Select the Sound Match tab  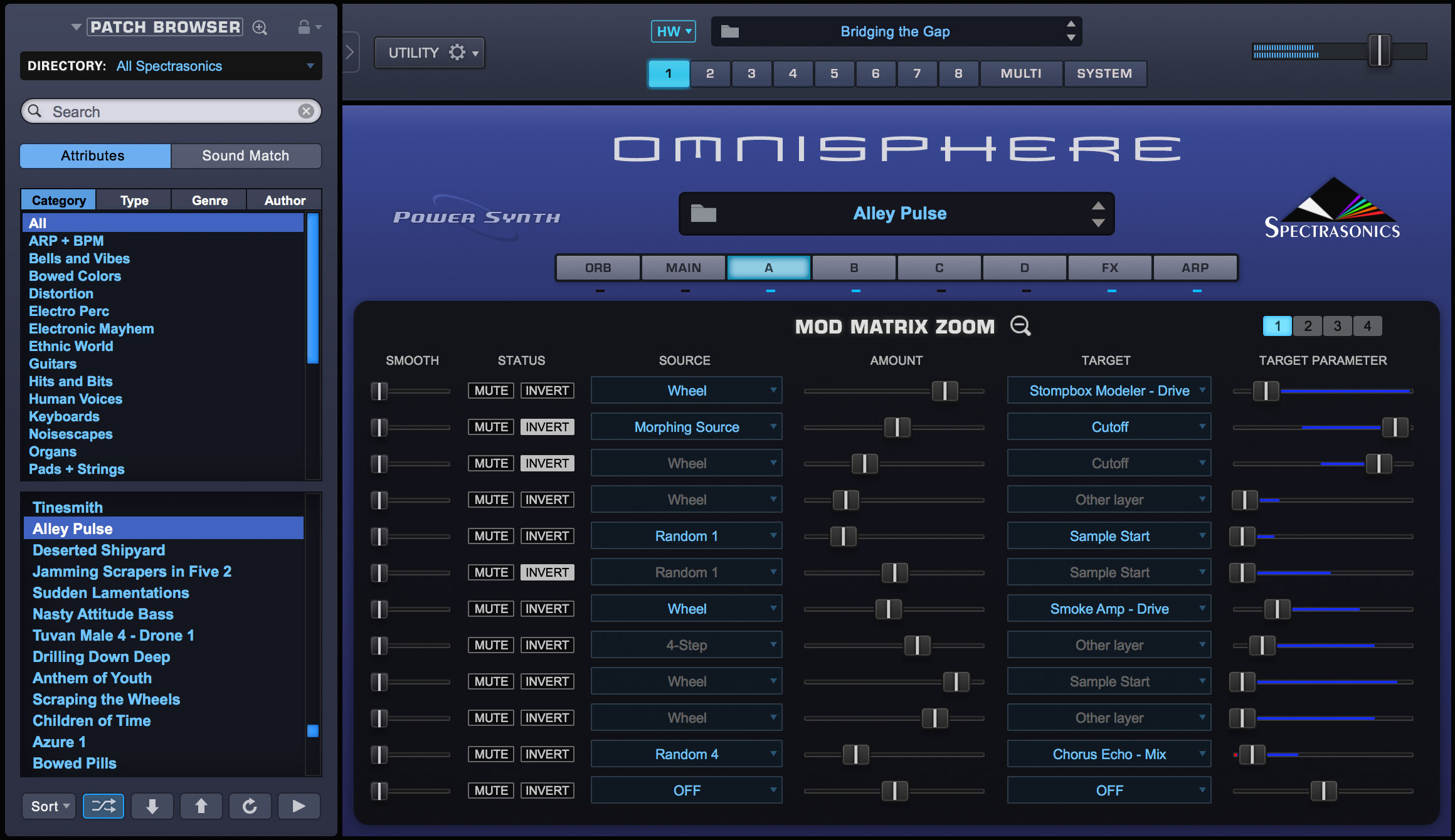246,155
